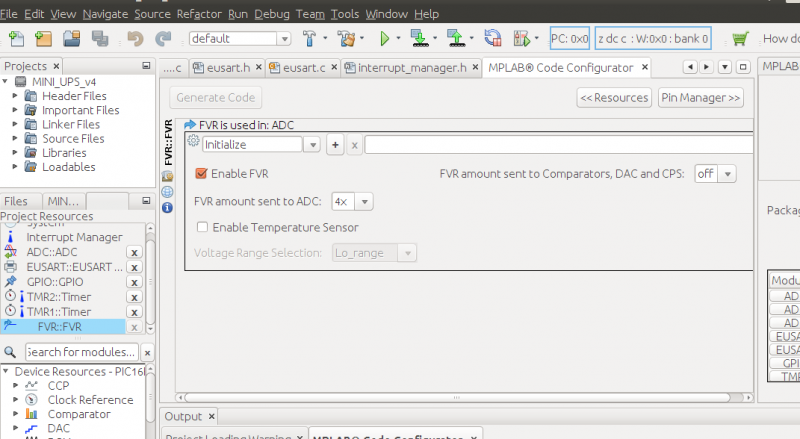Screen dimensions: 800x439
Task: Click the Undo arrow icon
Action: (x=136, y=39)
